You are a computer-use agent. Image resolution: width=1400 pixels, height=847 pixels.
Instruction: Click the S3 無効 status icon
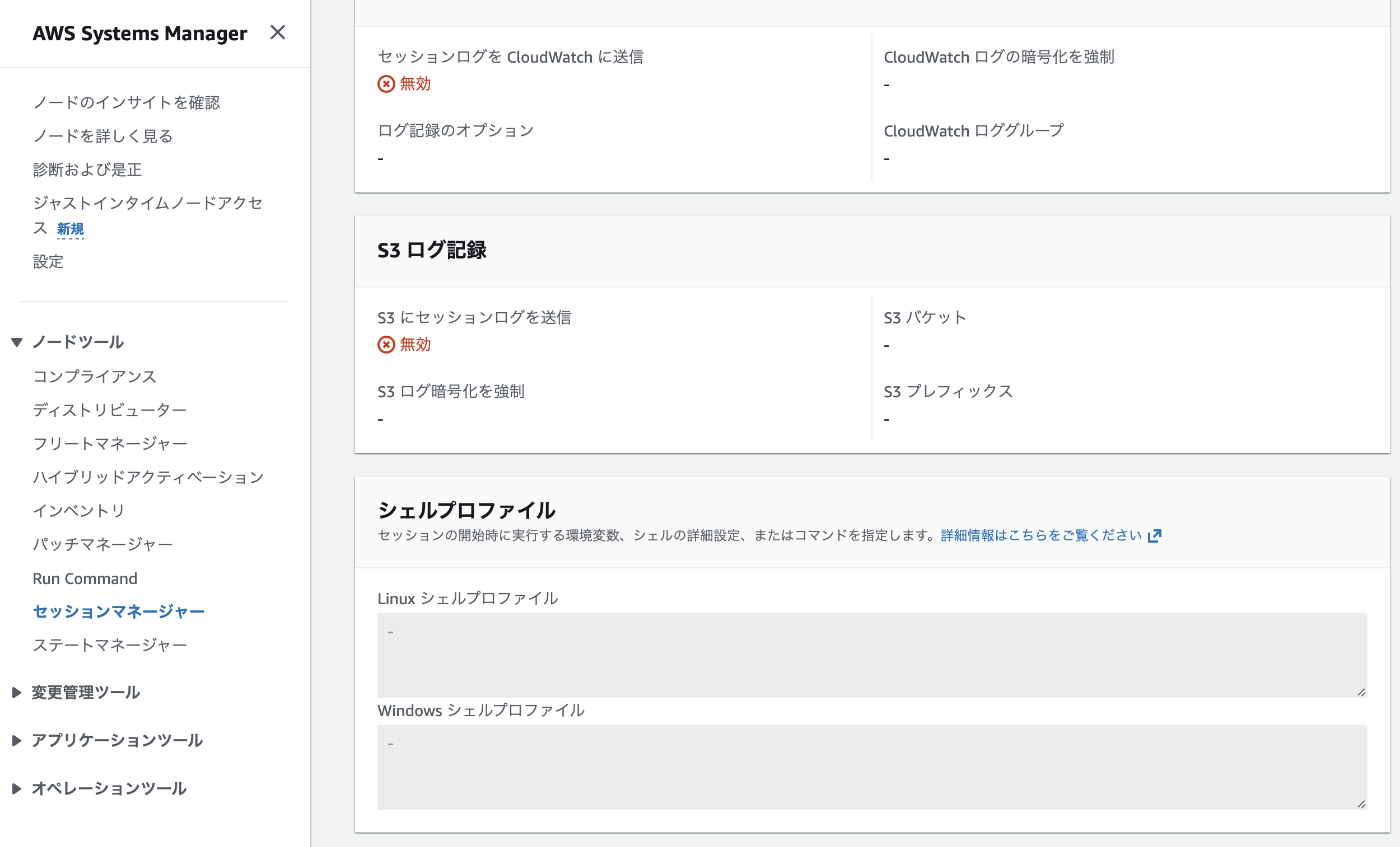[386, 345]
